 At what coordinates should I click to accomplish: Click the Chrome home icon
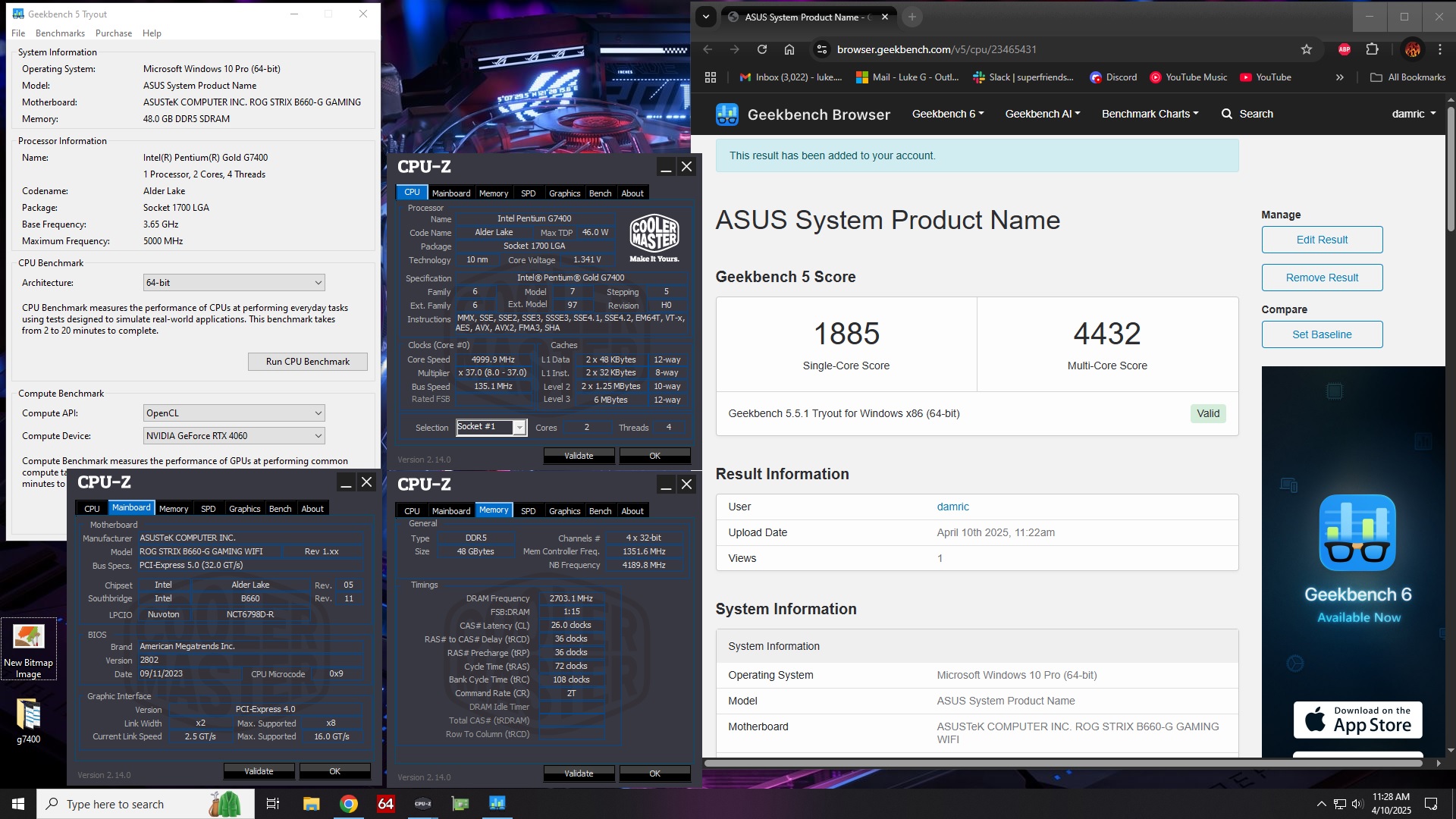click(789, 49)
